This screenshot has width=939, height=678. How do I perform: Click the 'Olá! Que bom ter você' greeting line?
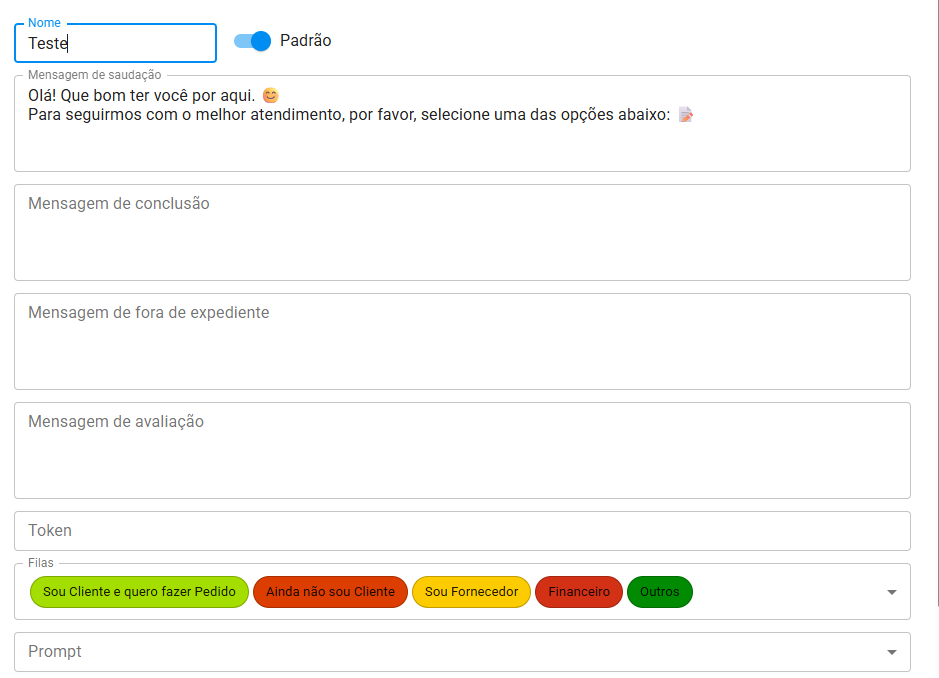click(142, 96)
